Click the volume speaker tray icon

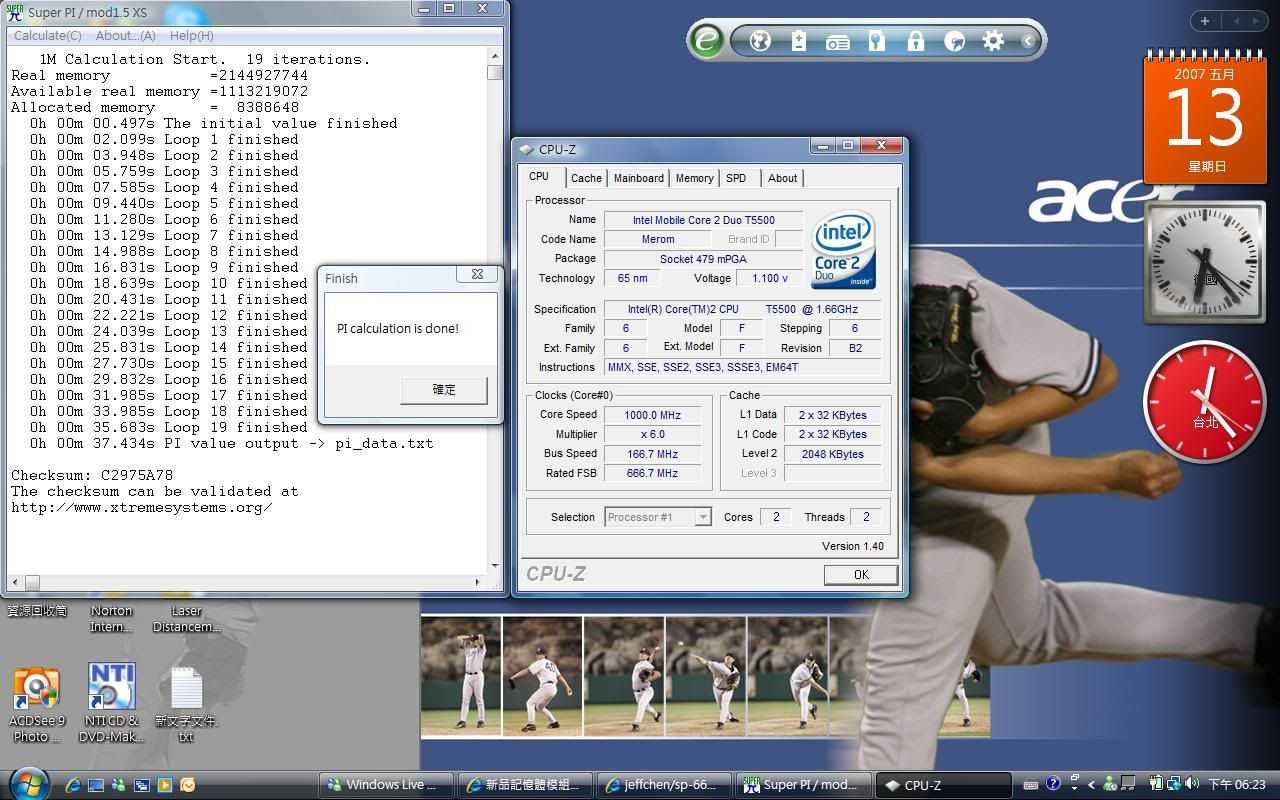[1192, 785]
